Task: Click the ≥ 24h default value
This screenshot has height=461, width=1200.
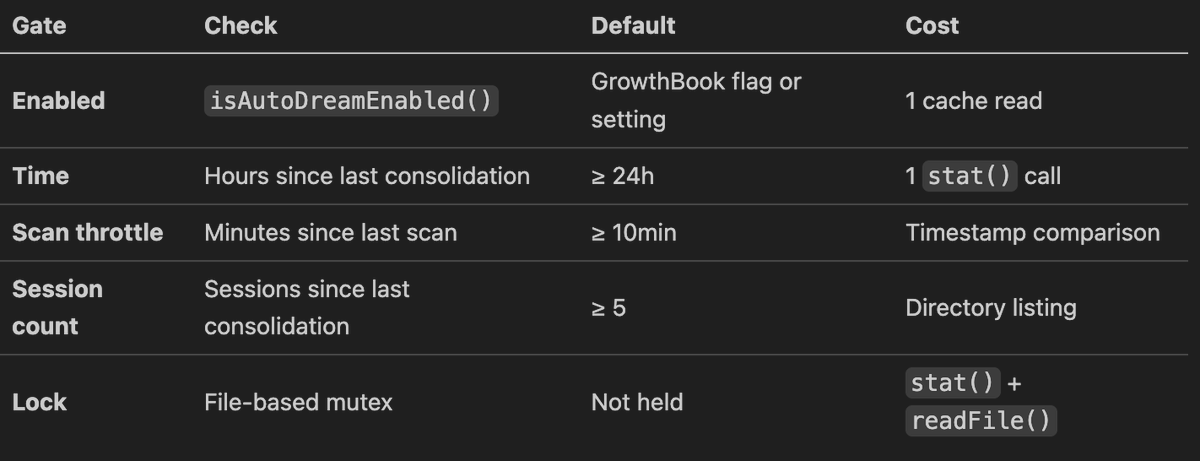Action: [x=622, y=176]
